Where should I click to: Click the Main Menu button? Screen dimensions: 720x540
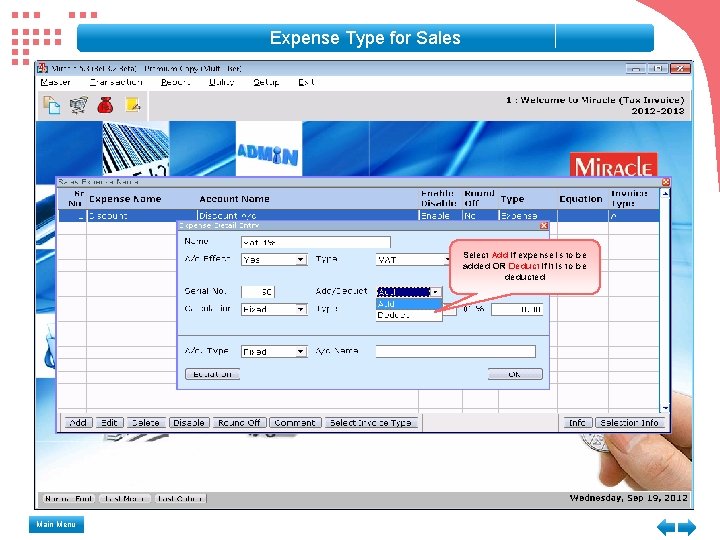(56, 524)
